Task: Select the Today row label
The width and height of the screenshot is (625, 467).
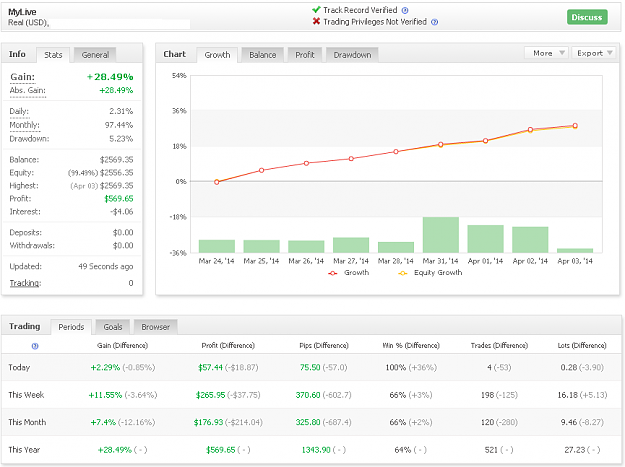Action: 19,367
